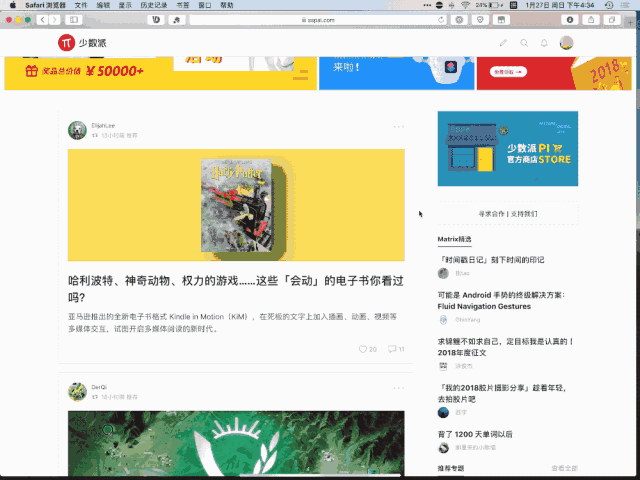Open the green map article cover image
This screenshot has width=640, height=480.
236,443
